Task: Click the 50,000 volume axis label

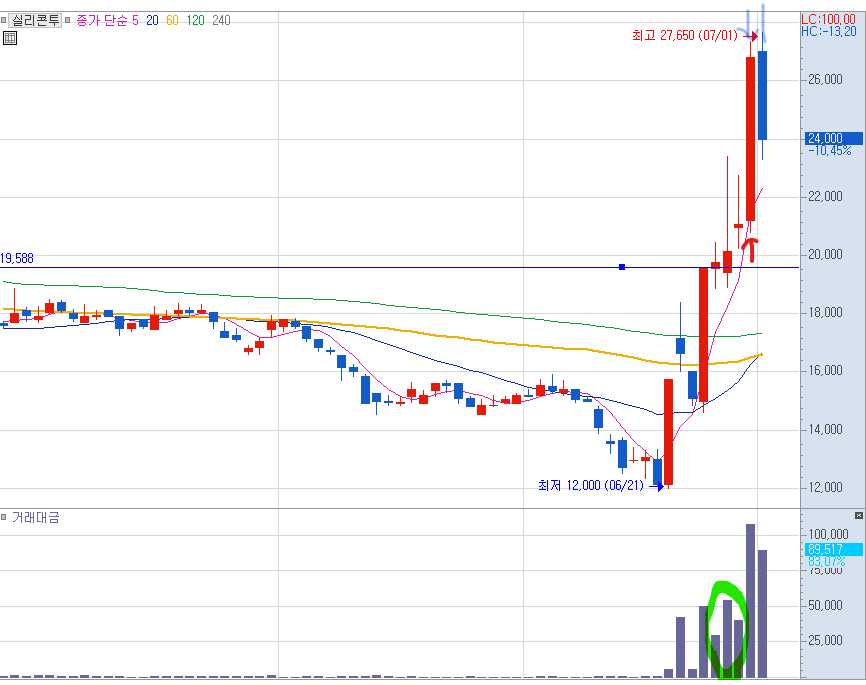Action: pyautogui.click(x=825, y=605)
